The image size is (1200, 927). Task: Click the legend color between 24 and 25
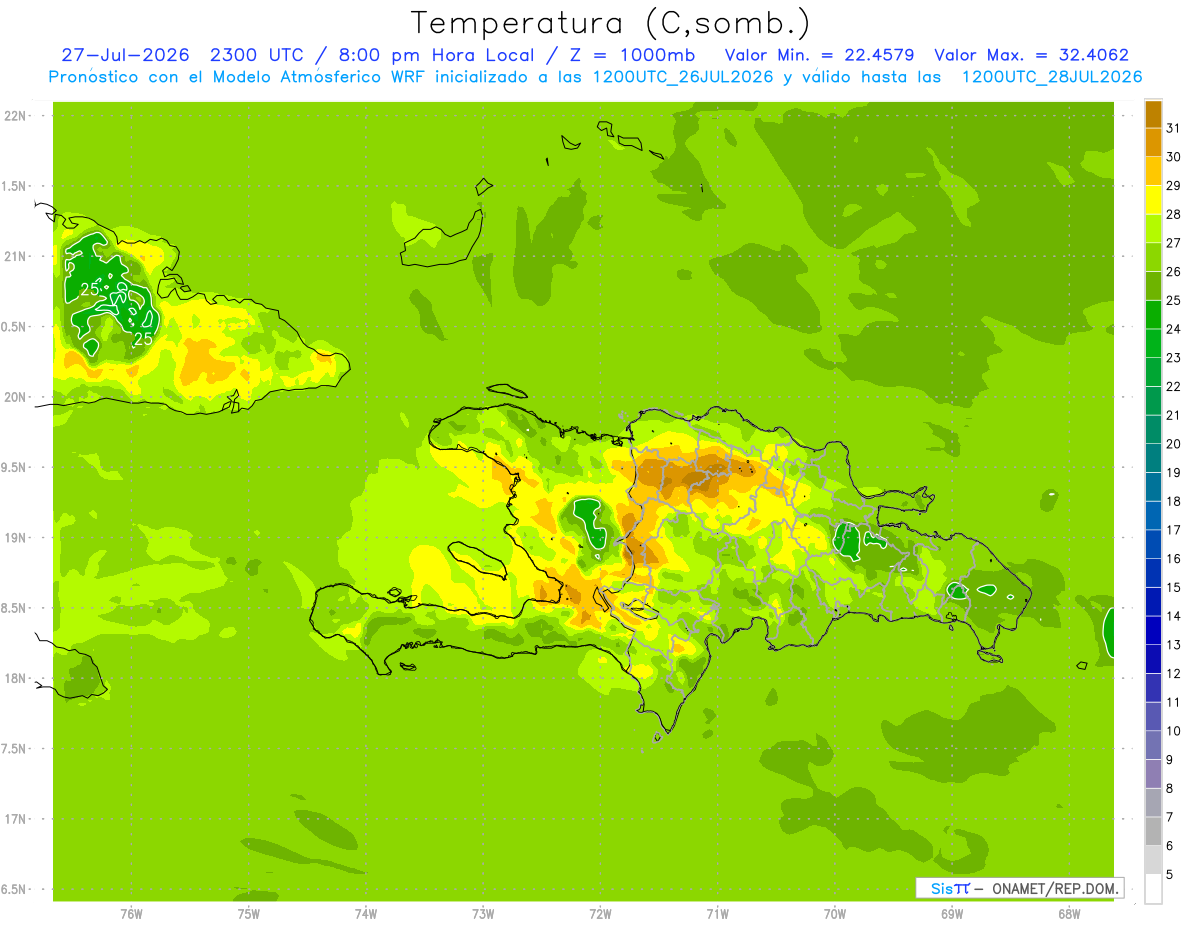[1153, 314]
